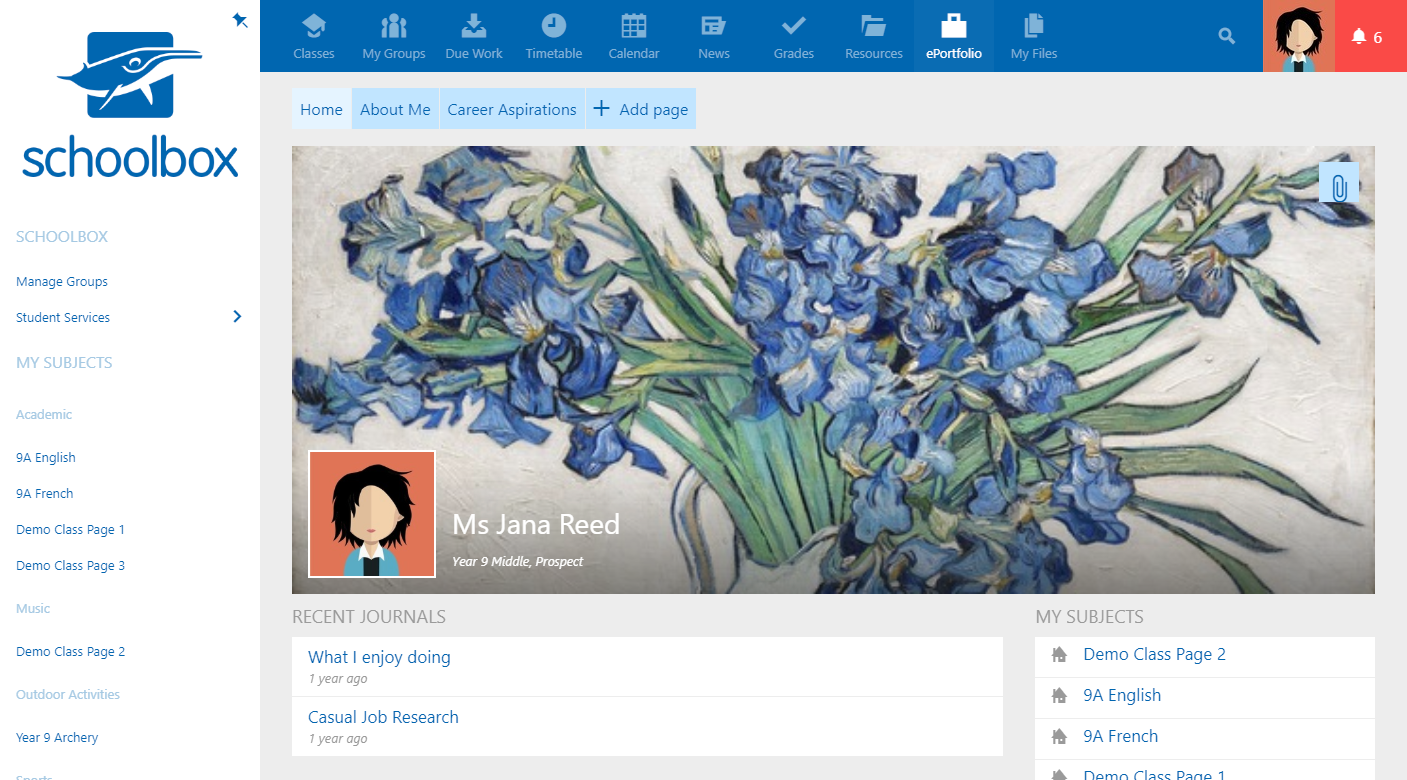The width and height of the screenshot is (1407, 780).
Task: Switch to the About Me tab
Action: pos(395,109)
